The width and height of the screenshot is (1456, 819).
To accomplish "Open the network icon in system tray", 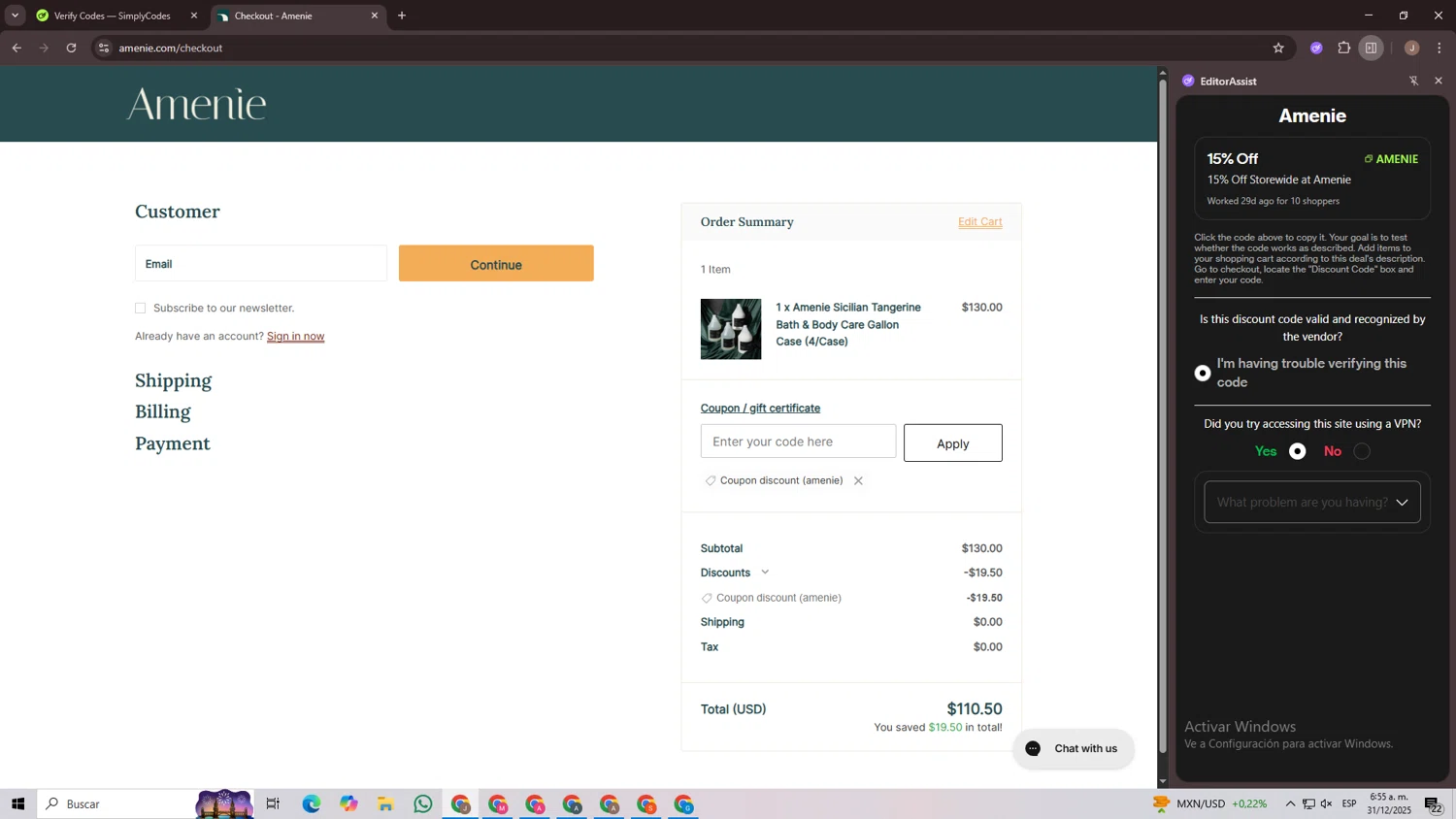I will [1308, 803].
